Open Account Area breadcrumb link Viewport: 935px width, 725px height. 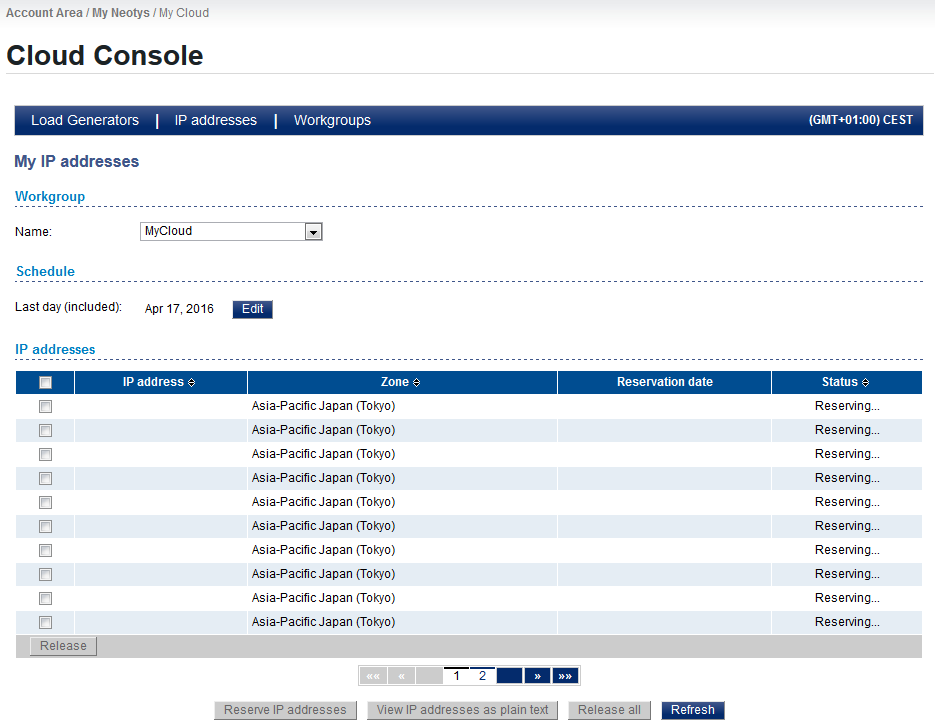coord(44,13)
